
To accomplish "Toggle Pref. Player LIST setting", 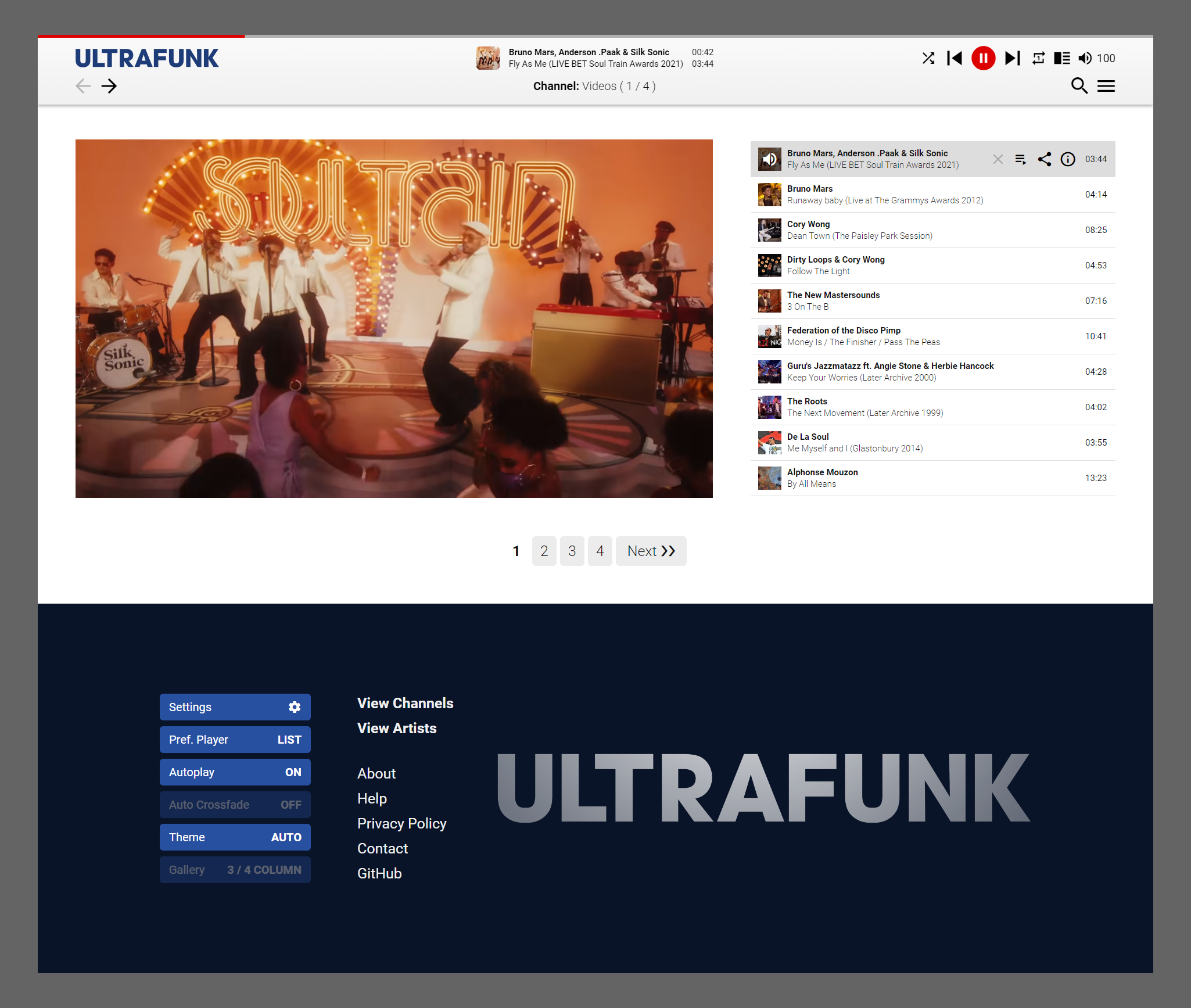I will [x=235, y=740].
